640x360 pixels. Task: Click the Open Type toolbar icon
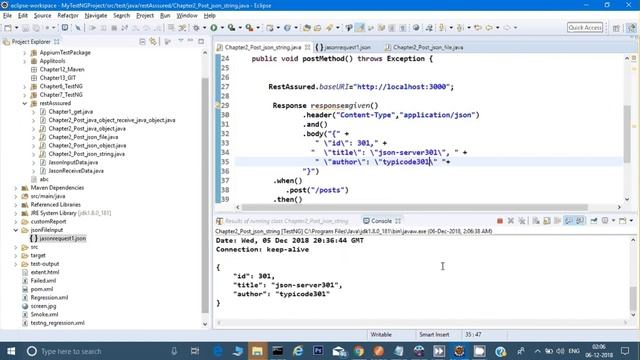(x=306, y=28)
